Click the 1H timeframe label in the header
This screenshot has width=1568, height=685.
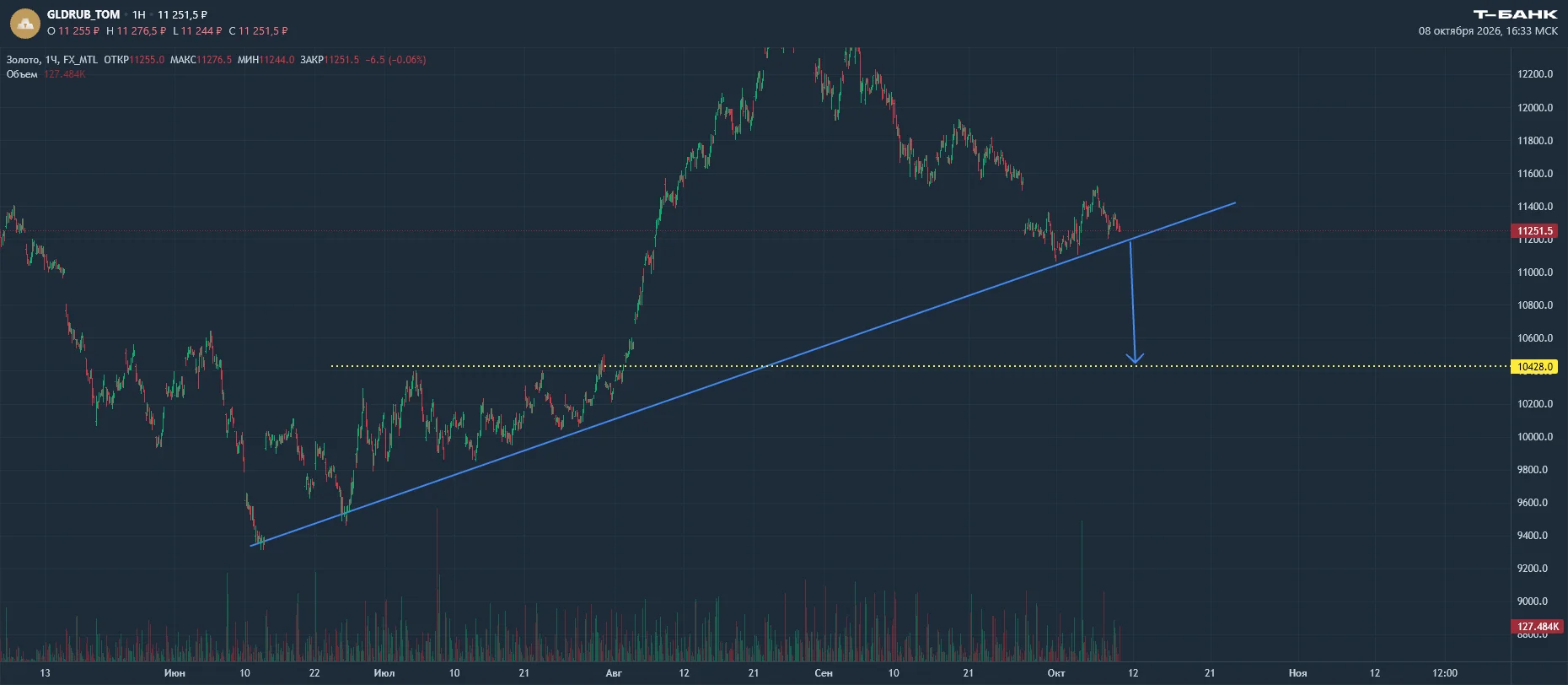[139, 14]
